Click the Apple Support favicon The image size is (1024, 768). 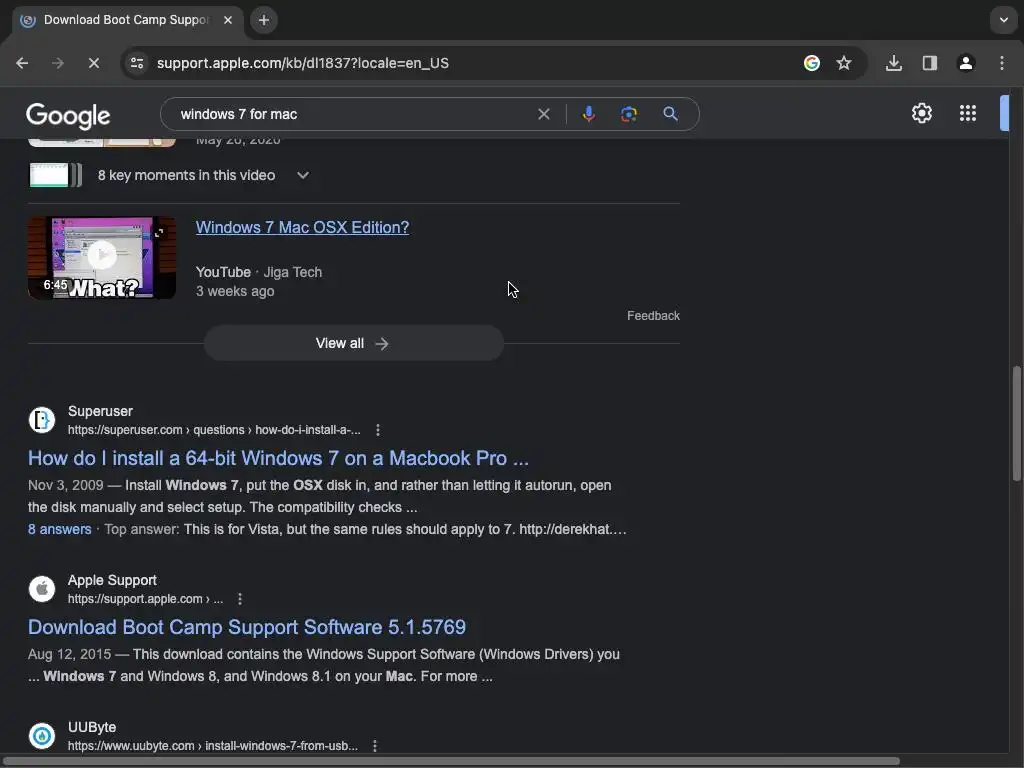tap(42, 589)
